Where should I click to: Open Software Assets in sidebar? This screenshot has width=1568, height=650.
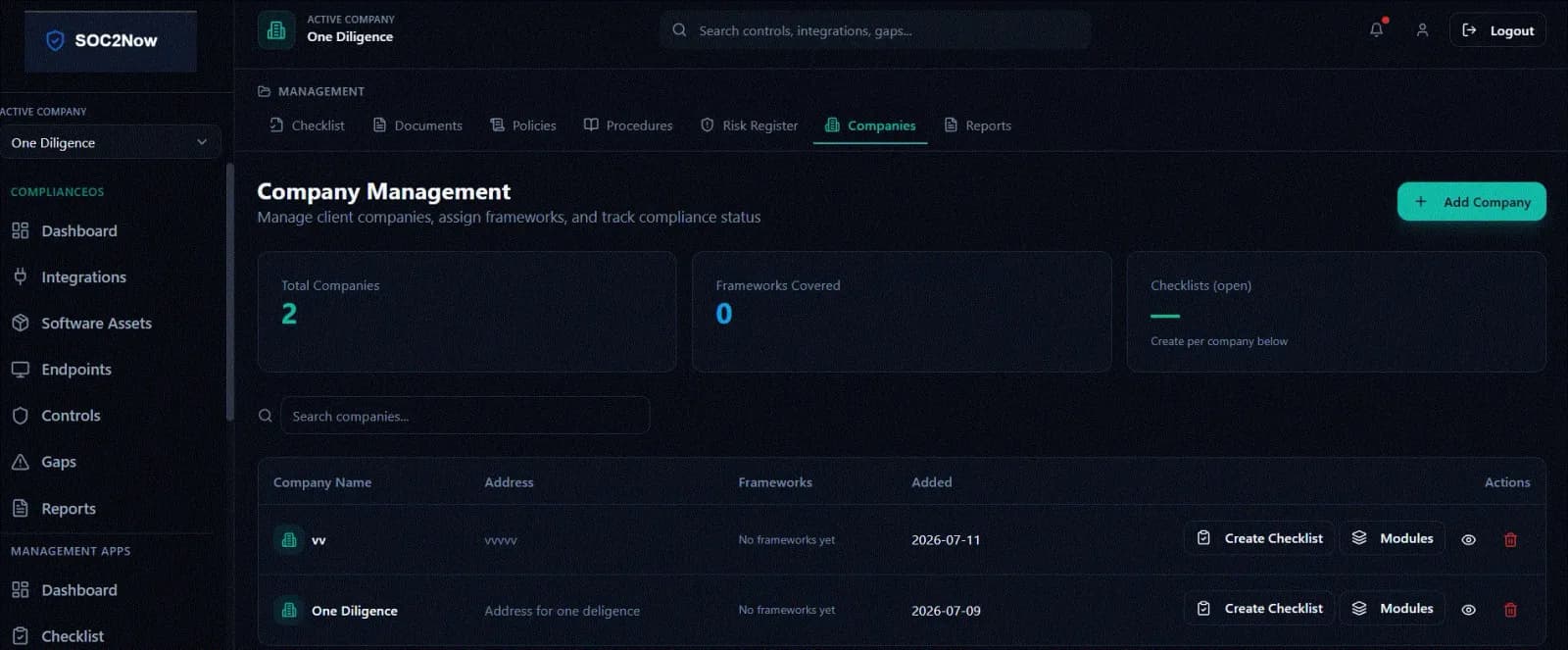point(96,323)
